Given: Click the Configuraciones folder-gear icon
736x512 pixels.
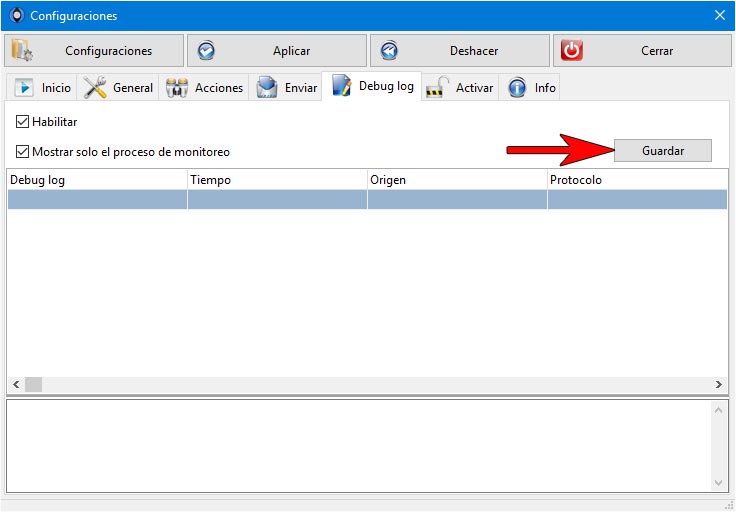Looking at the screenshot, I should 22,51.
